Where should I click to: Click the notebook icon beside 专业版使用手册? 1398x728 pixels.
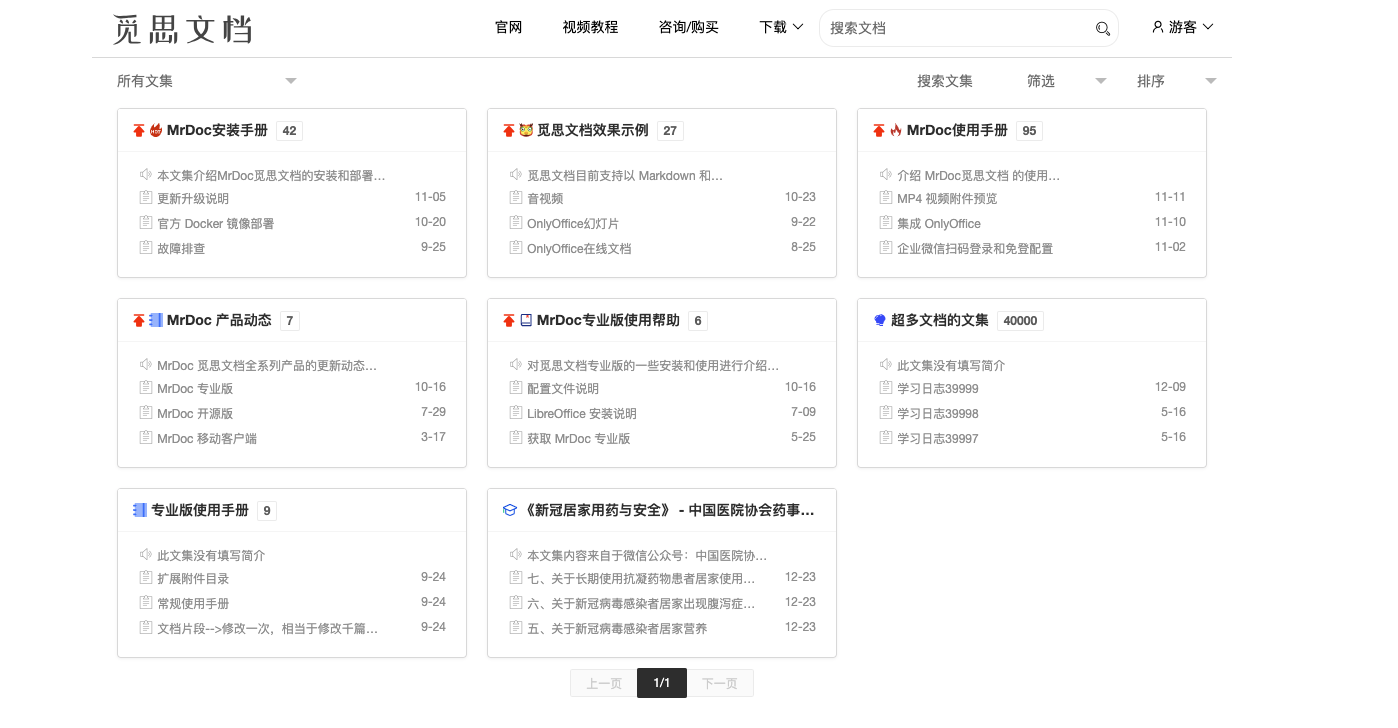coord(140,510)
